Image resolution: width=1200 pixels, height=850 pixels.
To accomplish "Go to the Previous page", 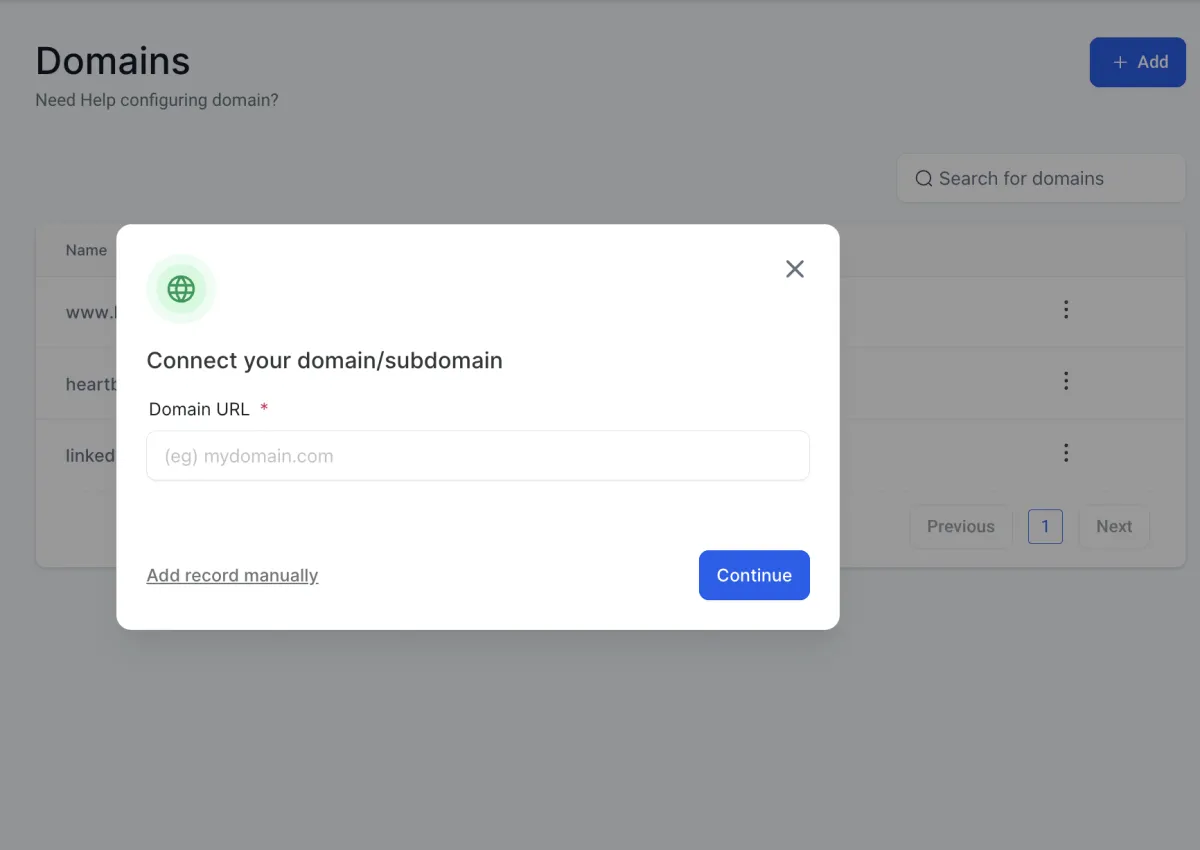I will coord(961,527).
